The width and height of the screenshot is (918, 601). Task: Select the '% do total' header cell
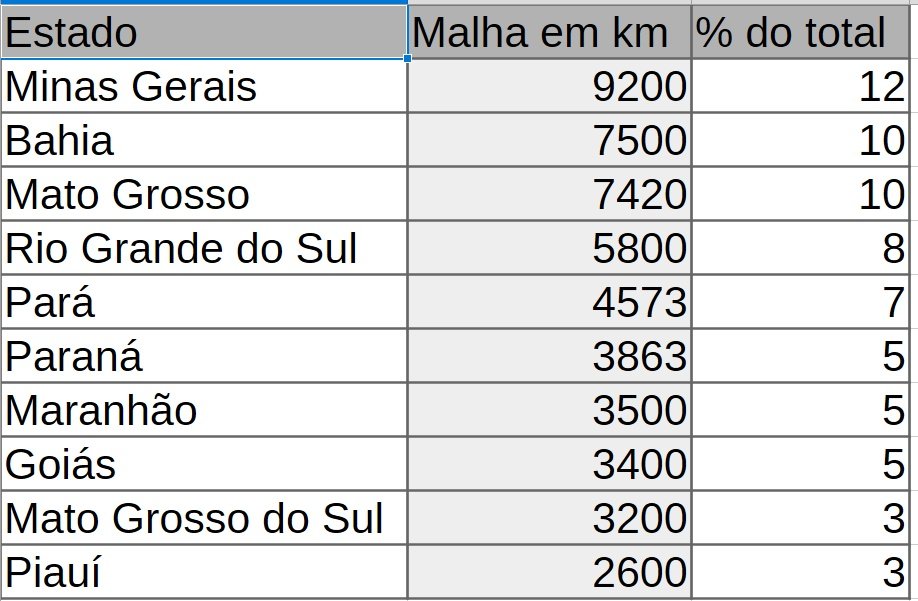point(799,32)
